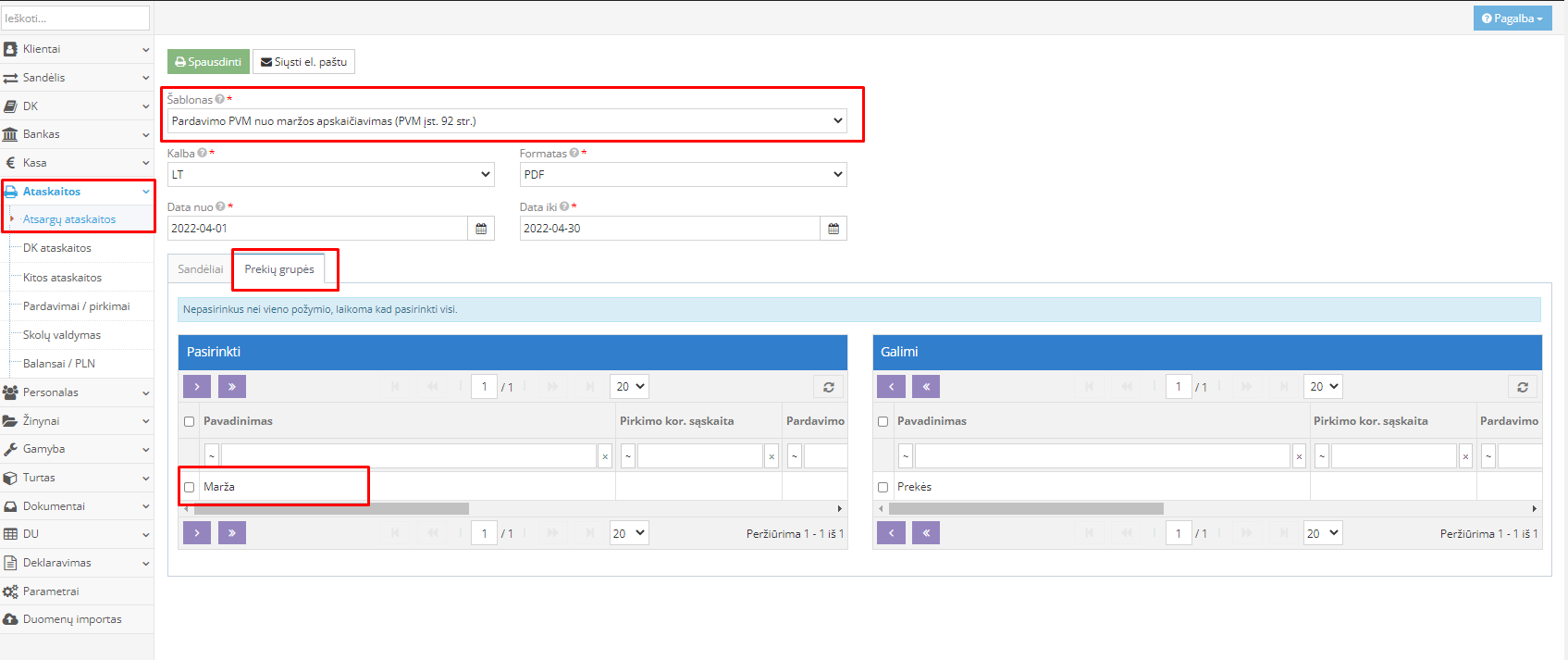Open the Kalba language dropdown

[330, 175]
